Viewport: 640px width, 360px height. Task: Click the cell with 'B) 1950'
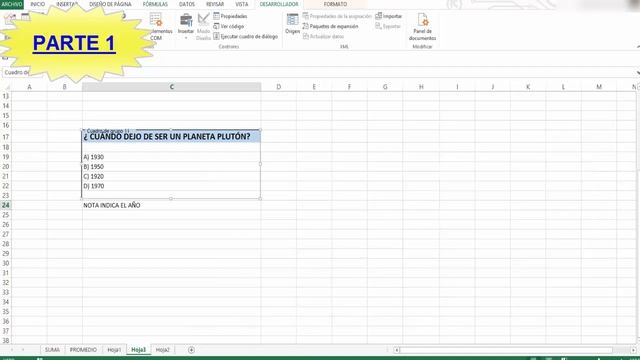pyautogui.click(x=171, y=167)
